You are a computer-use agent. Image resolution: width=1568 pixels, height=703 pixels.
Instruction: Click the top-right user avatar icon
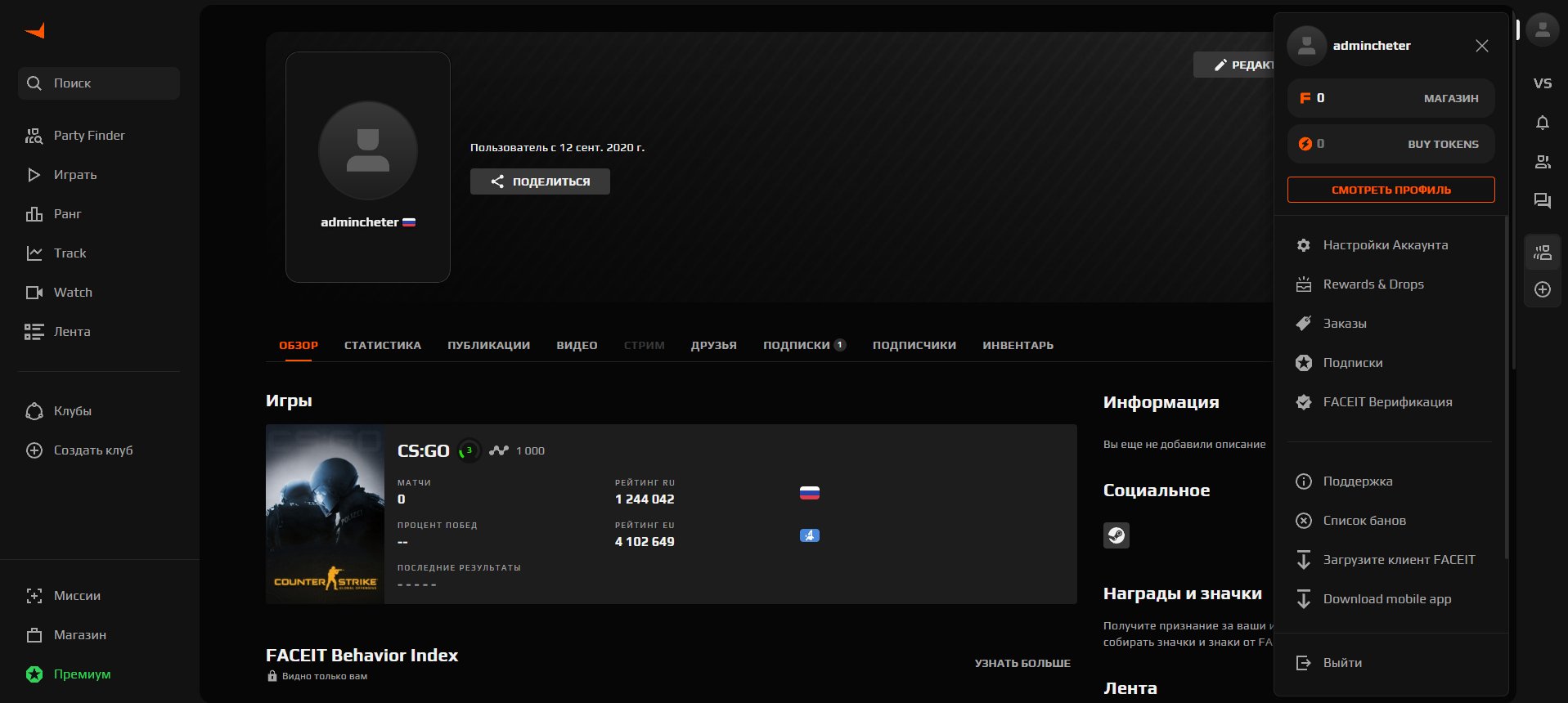click(1542, 30)
